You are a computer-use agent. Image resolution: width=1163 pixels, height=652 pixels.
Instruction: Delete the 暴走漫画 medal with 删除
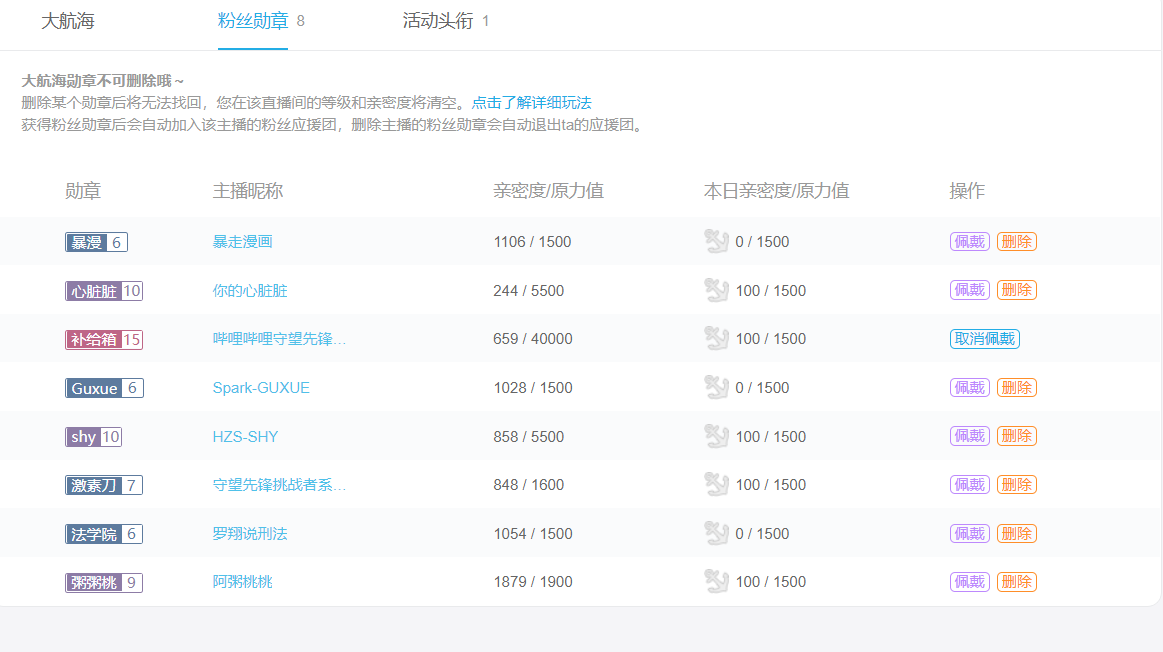pyautogui.click(x=1017, y=241)
